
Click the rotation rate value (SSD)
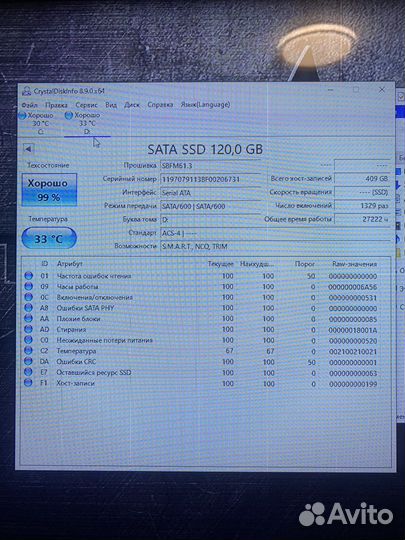pyautogui.click(x=362, y=192)
